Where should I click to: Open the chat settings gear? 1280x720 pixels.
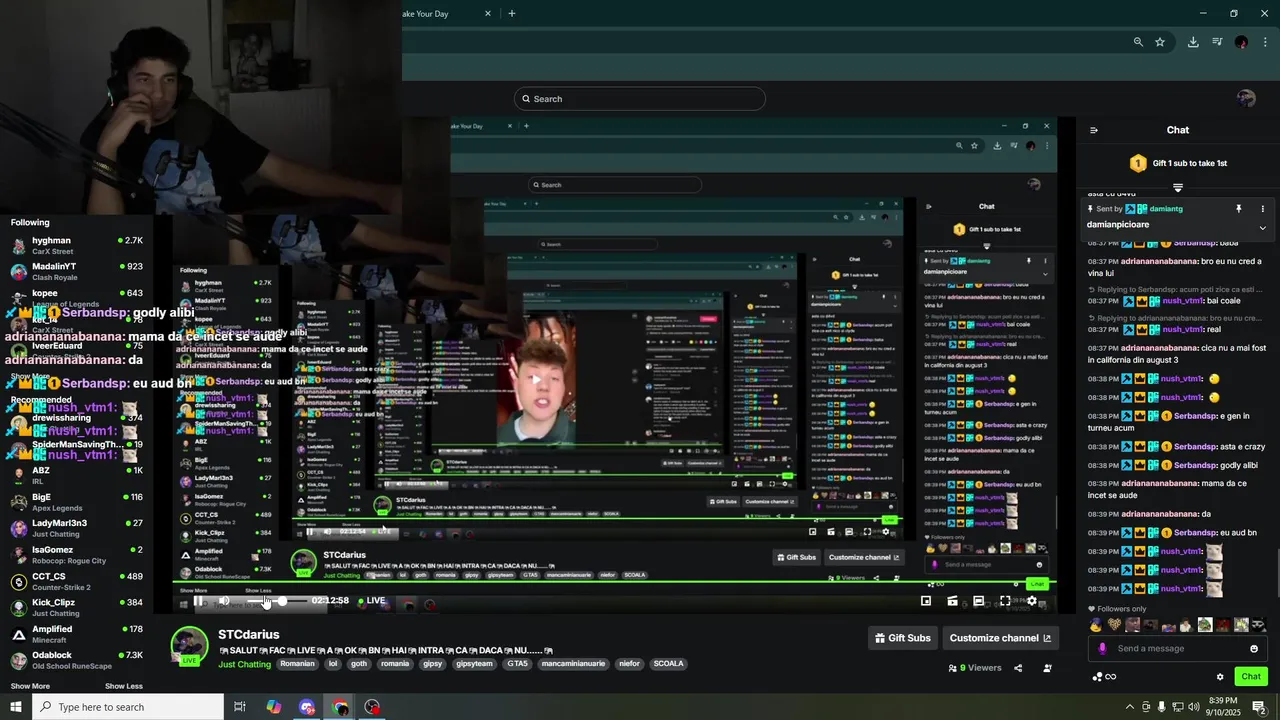(x=1220, y=677)
